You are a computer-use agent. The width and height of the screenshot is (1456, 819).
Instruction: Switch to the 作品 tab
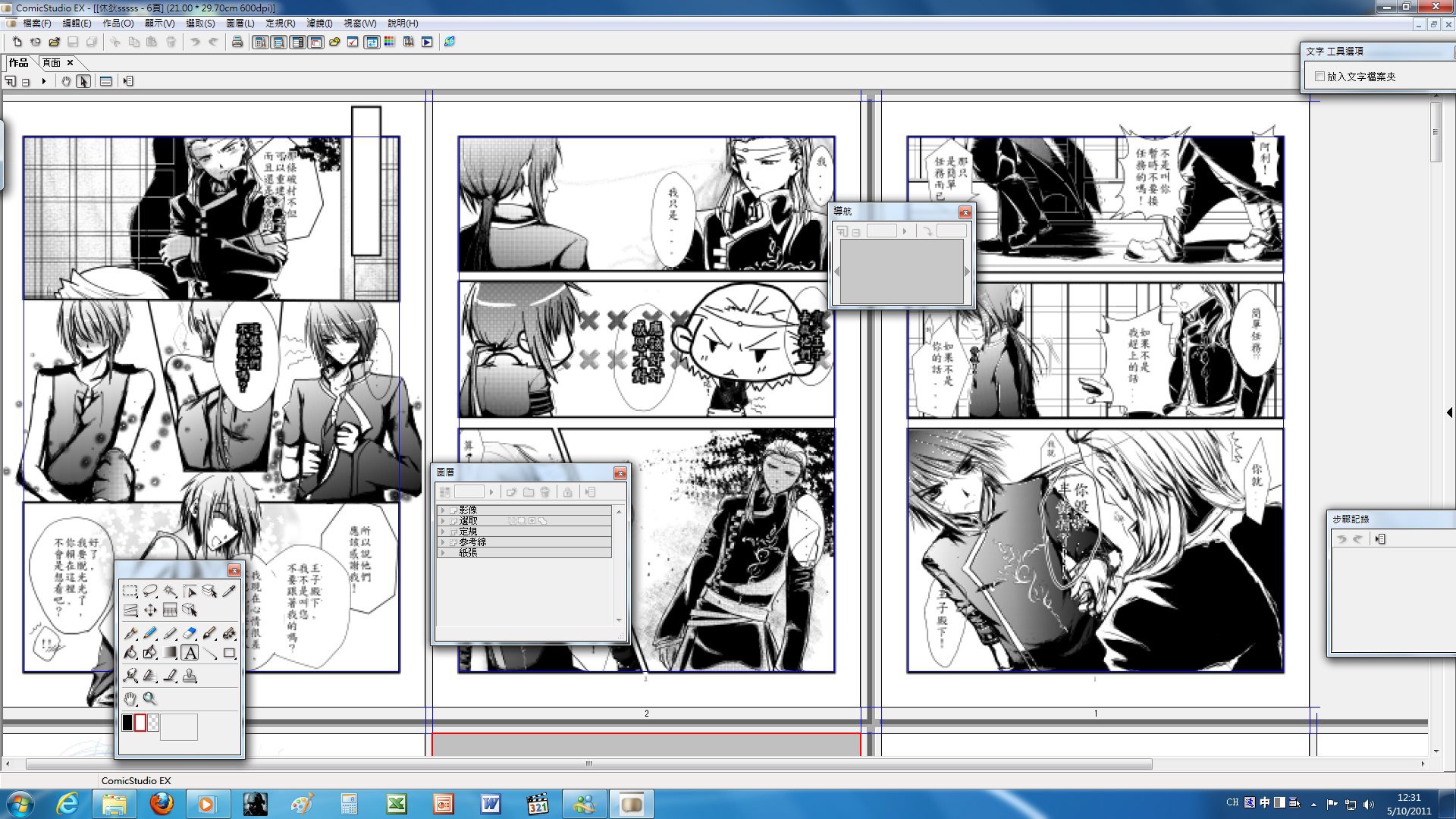pos(19,63)
